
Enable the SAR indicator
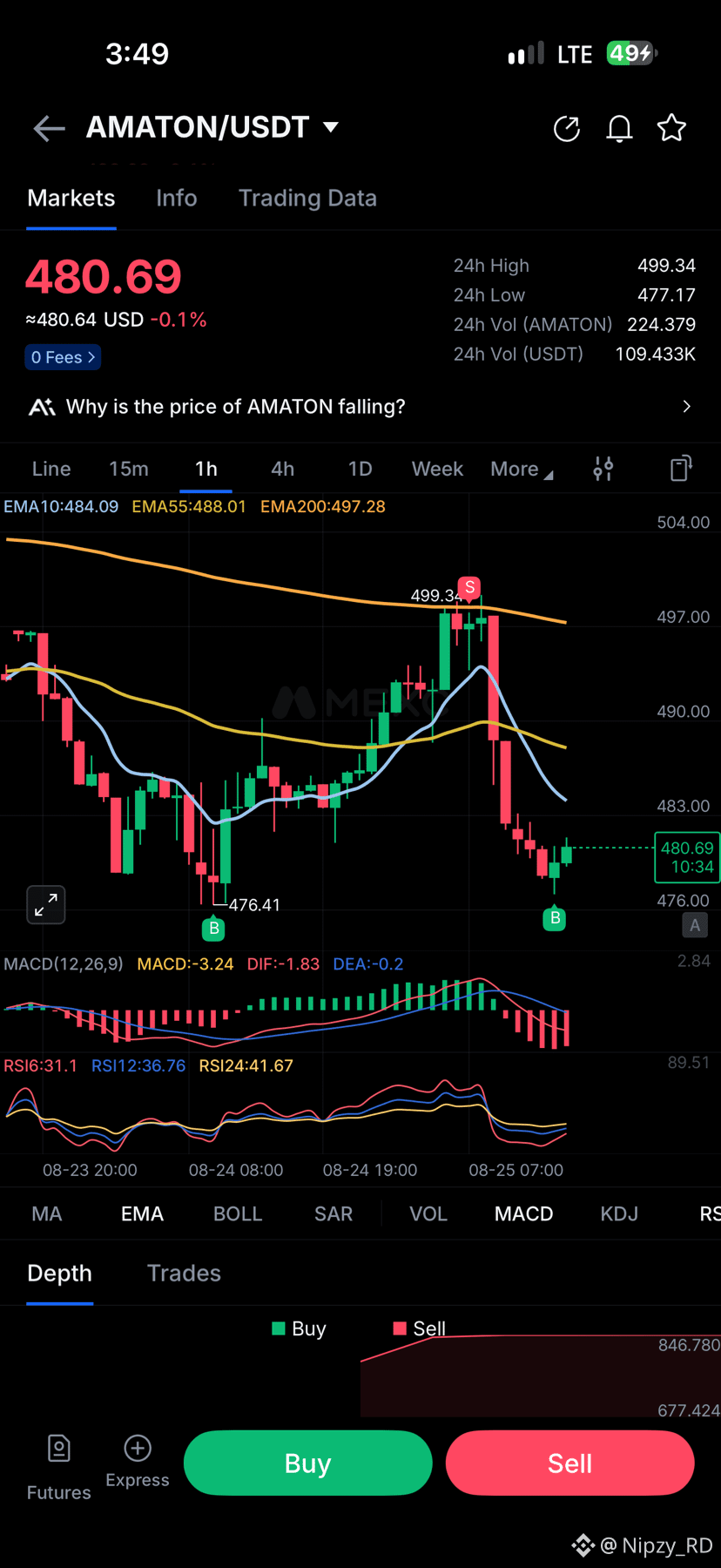coord(334,1213)
